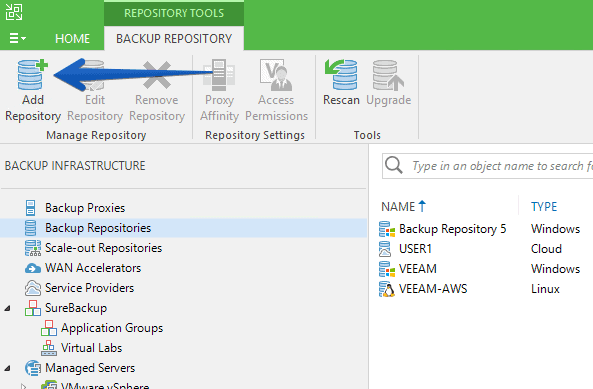This screenshot has width=593, height=389.
Task: Select WAN Accelerators node
Action: click(x=93, y=268)
